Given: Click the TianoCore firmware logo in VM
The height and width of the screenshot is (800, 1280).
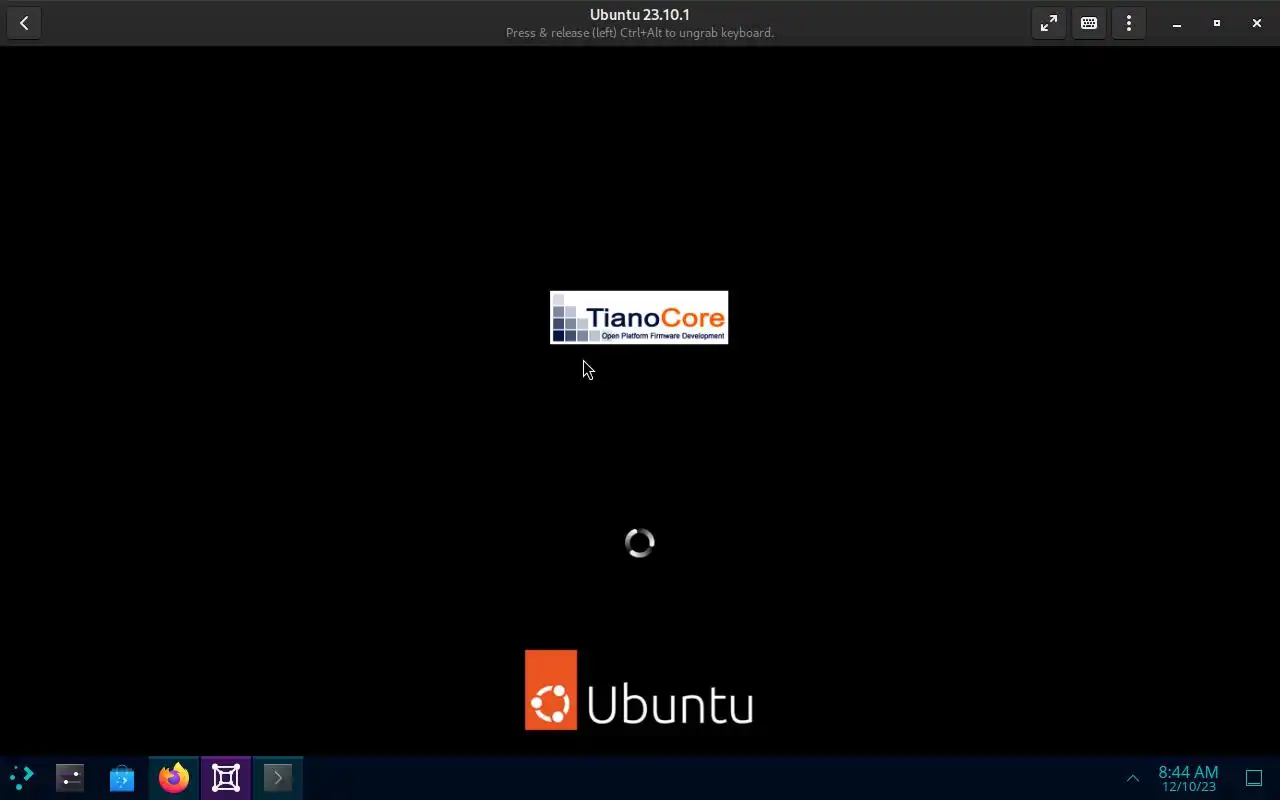Looking at the screenshot, I should point(639,317).
